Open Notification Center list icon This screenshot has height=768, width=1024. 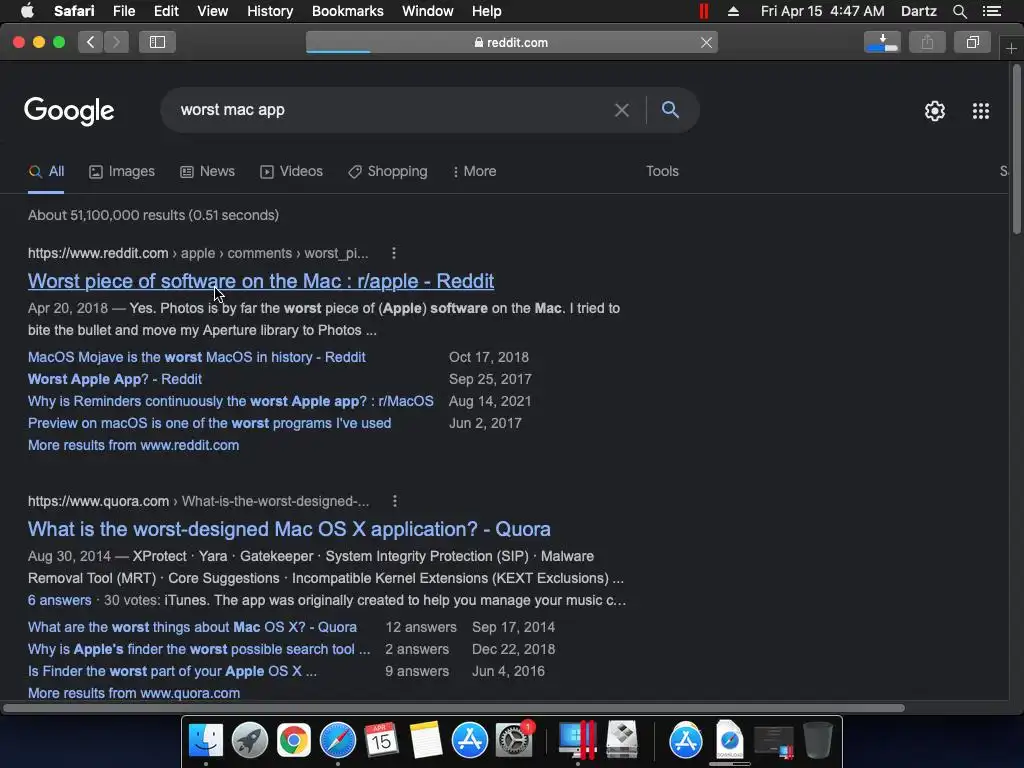(991, 11)
